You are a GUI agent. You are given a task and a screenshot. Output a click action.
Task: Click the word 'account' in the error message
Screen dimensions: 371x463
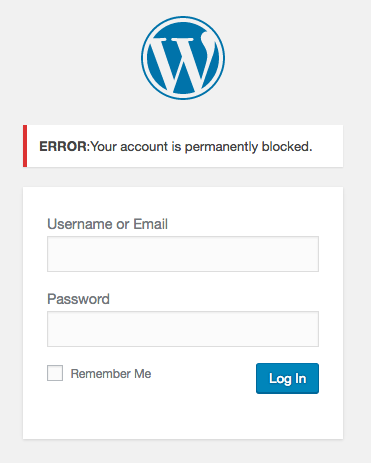point(144,147)
